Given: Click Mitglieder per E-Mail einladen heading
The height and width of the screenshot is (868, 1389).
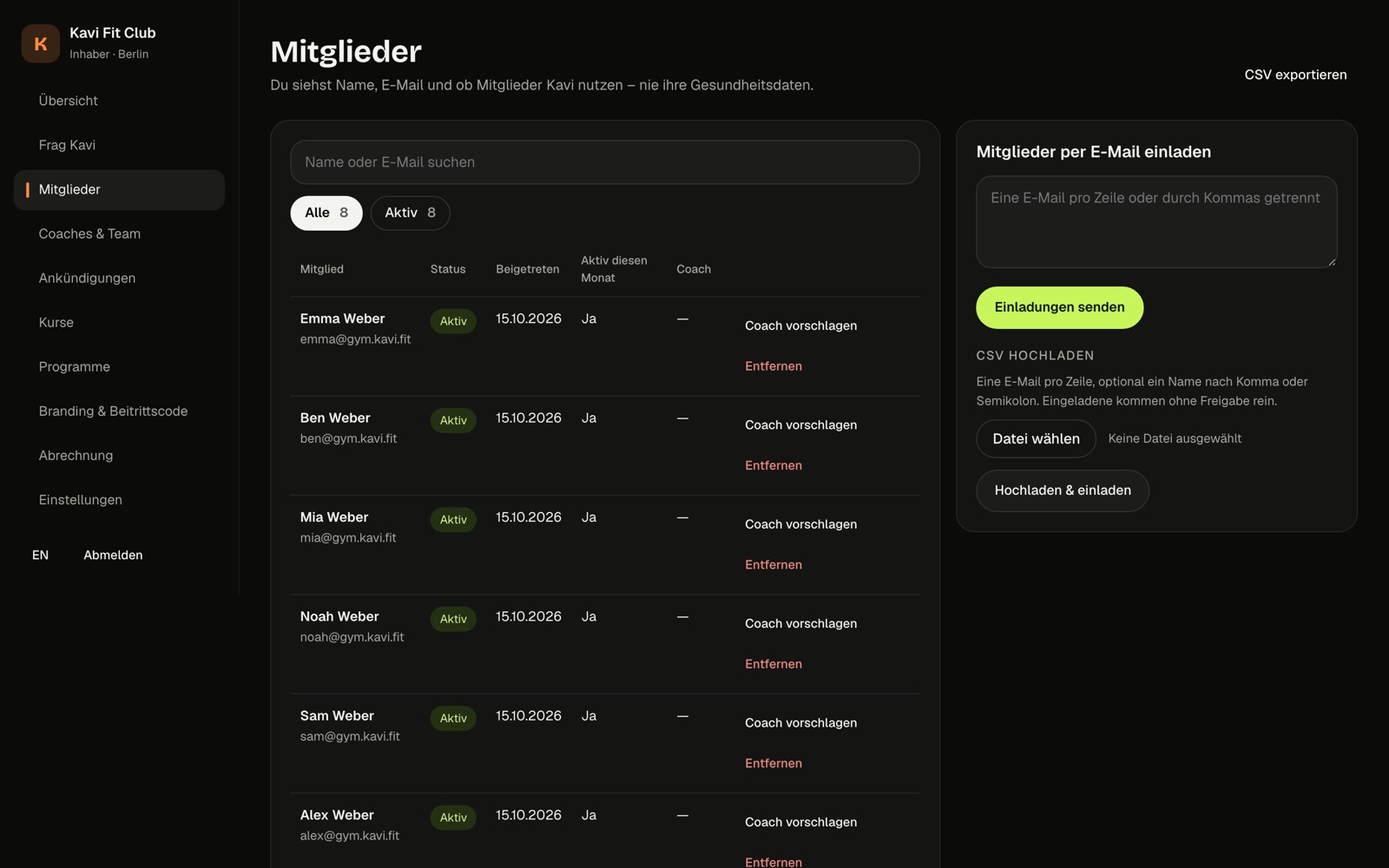Looking at the screenshot, I should click(1094, 152).
